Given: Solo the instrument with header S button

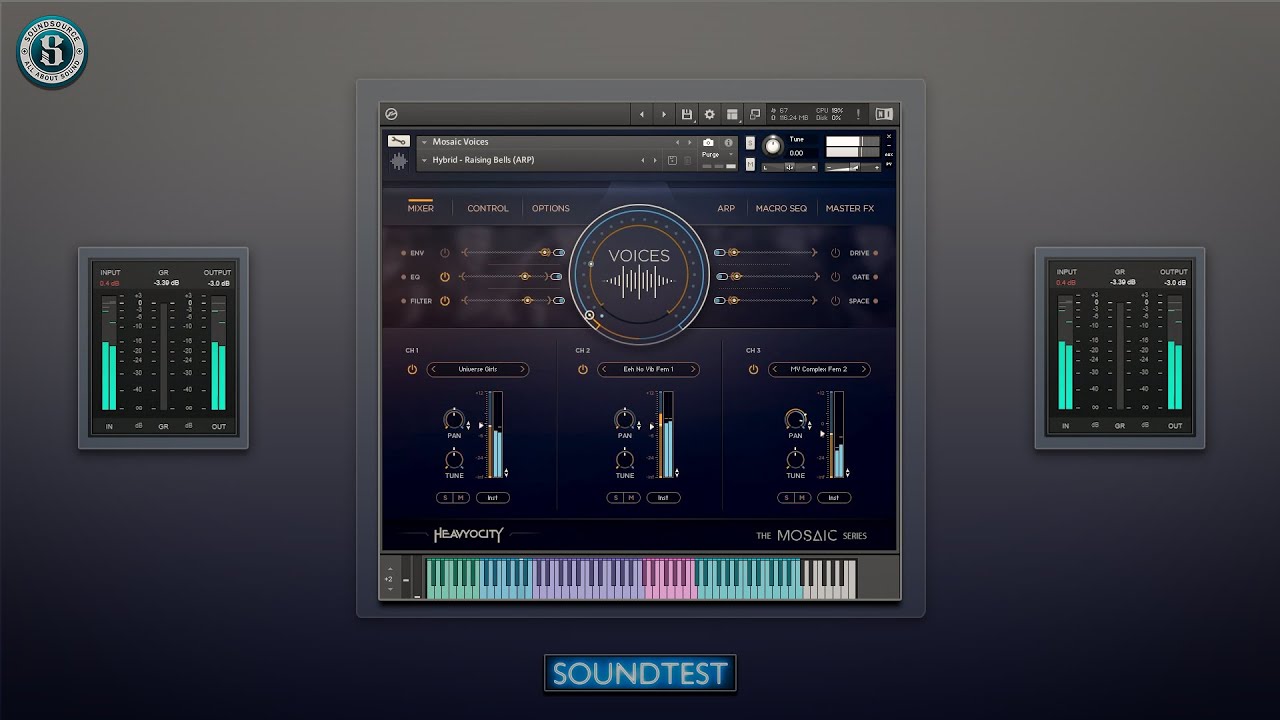Looking at the screenshot, I should (x=751, y=143).
